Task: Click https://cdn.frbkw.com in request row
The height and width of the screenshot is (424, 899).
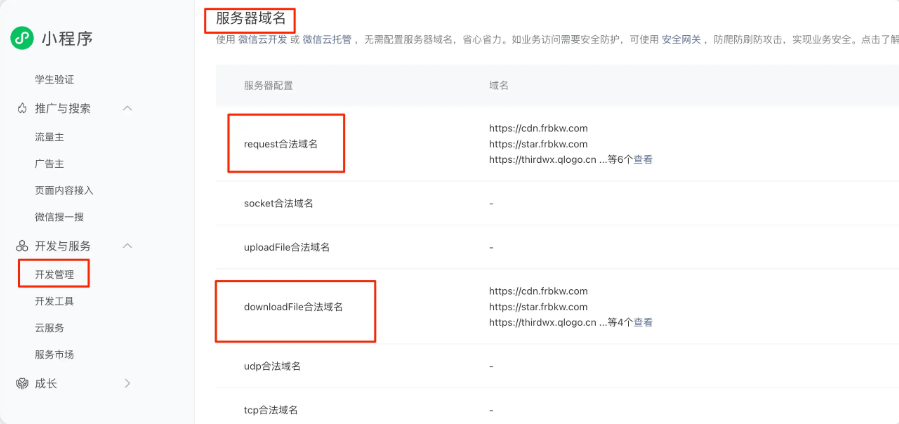Action: tap(538, 128)
